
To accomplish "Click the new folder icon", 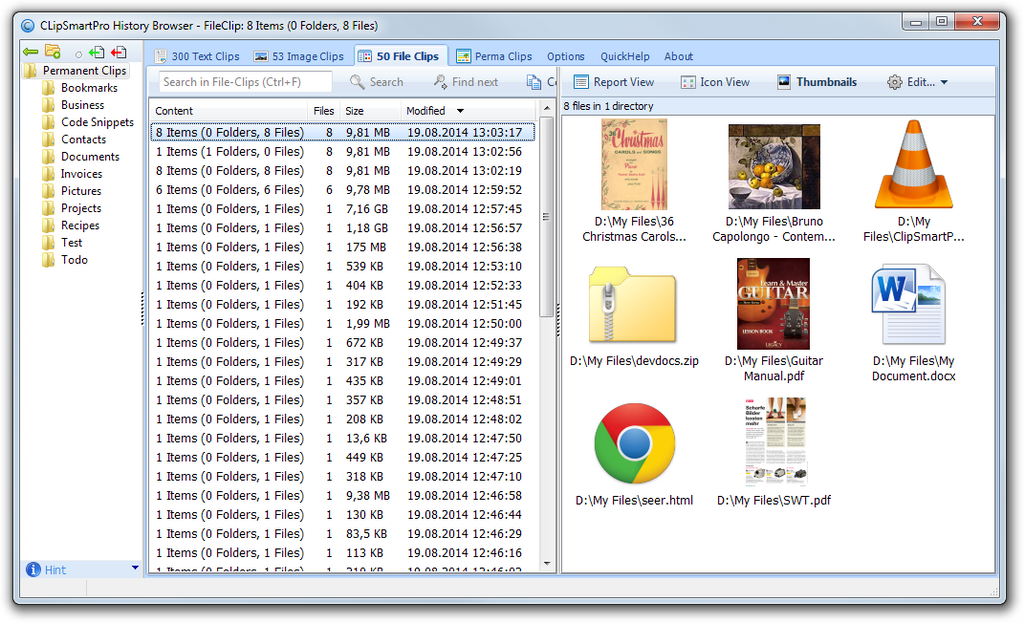I will coord(53,52).
